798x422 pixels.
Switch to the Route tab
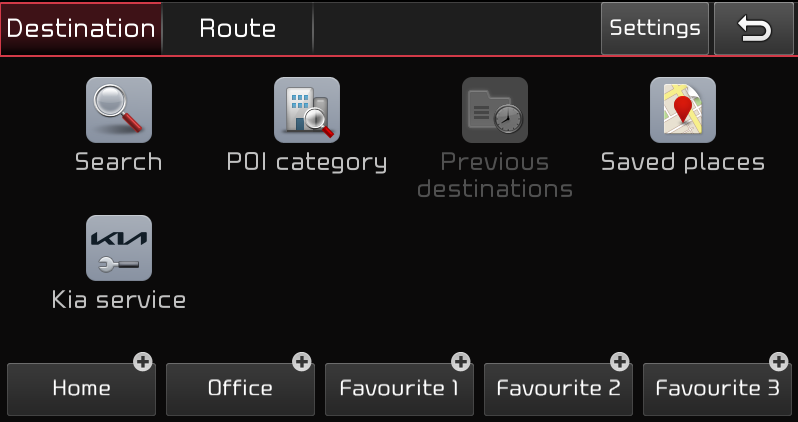[x=237, y=29]
